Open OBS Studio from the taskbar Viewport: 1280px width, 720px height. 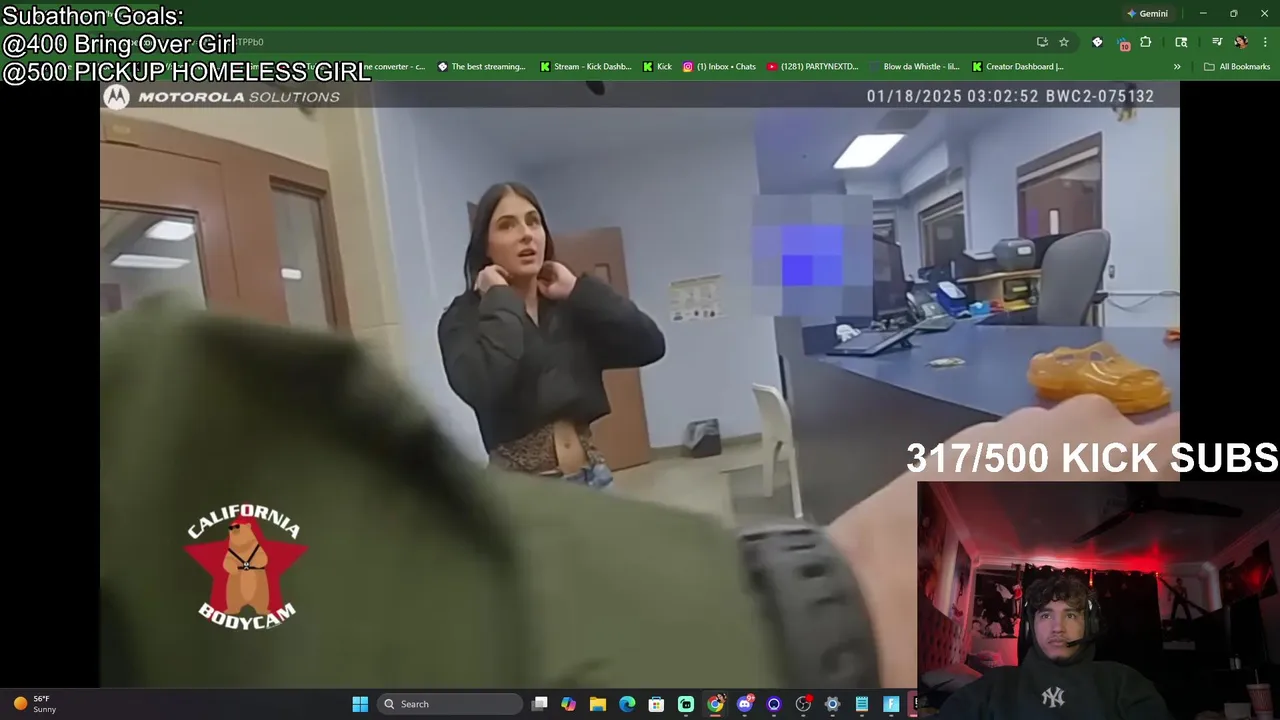coord(803,704)
